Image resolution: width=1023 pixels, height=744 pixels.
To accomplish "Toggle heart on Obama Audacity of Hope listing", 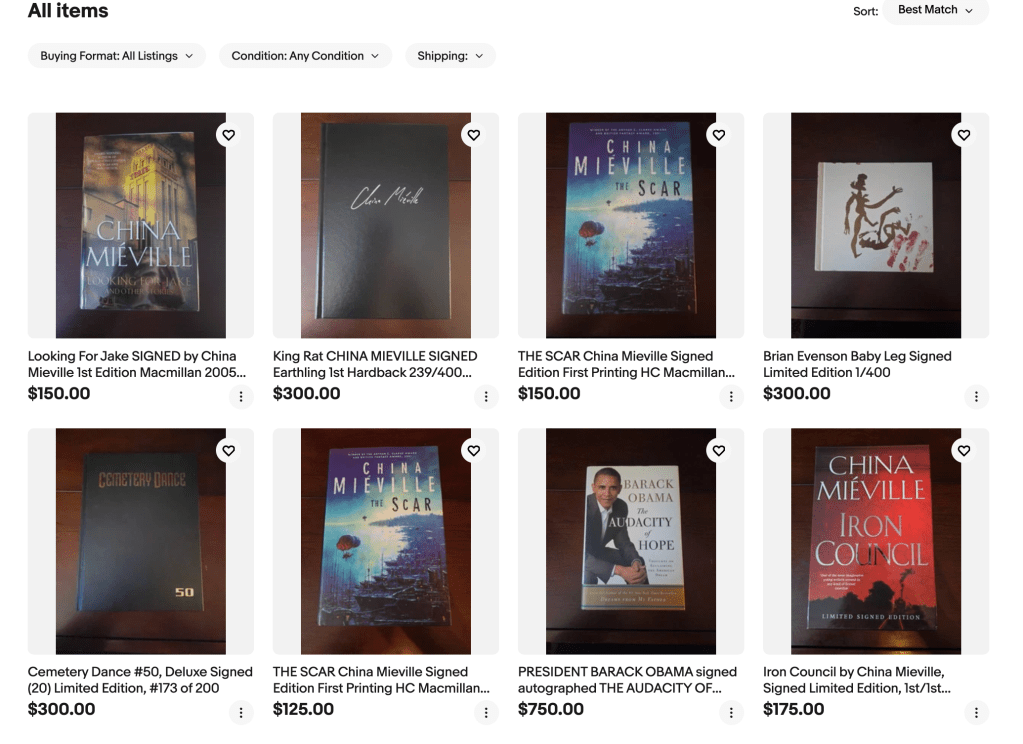I will click(x=719, y=450).
